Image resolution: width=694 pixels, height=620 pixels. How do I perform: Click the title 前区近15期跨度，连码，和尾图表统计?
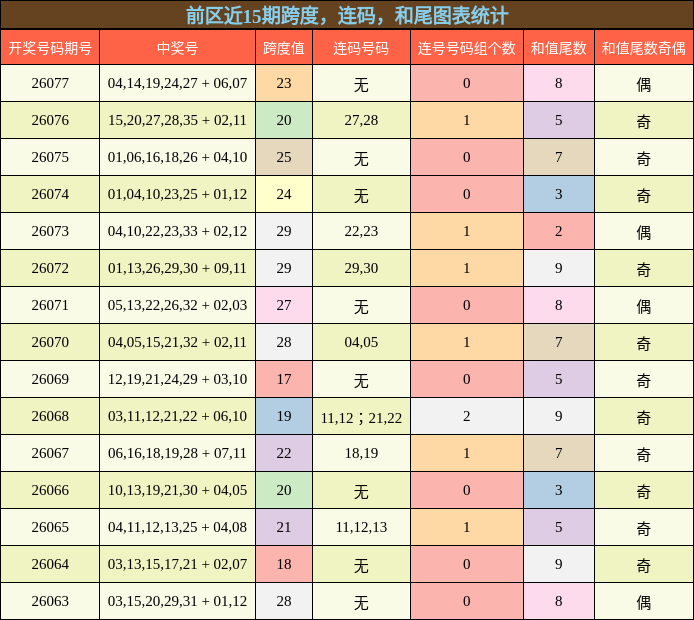click(347, 16)
